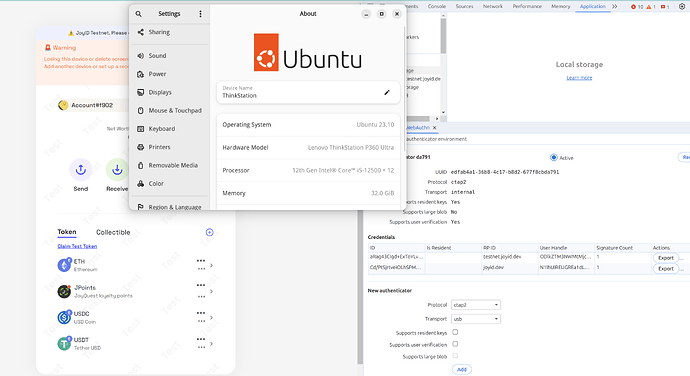
Task: Edit device name with pencil icon
Action: point(387,92)
